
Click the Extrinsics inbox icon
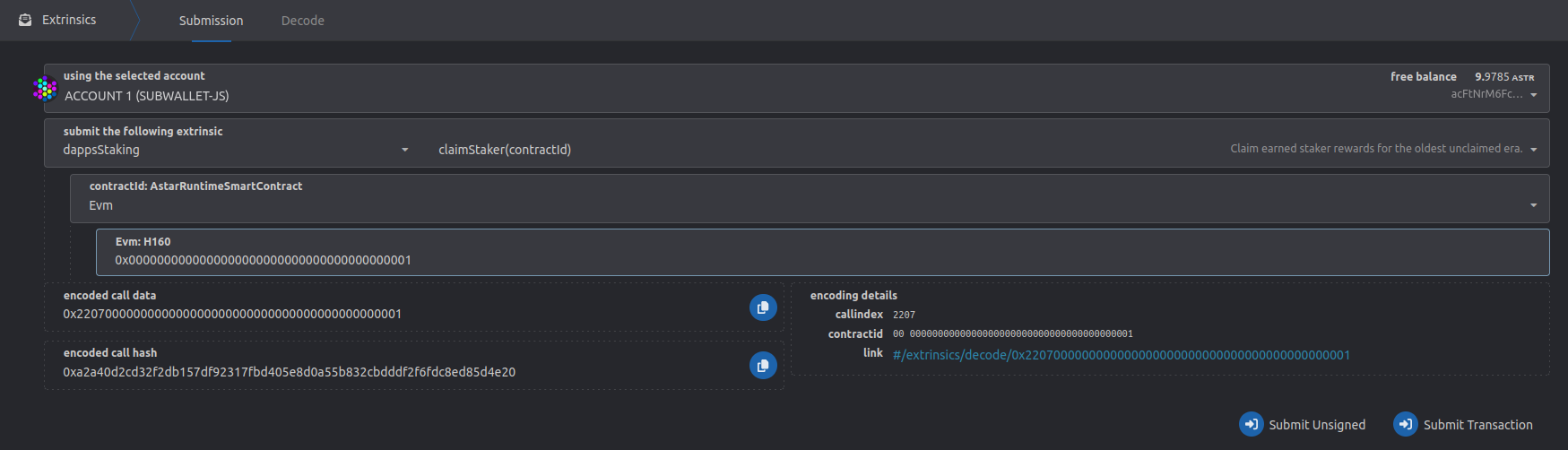25,20
